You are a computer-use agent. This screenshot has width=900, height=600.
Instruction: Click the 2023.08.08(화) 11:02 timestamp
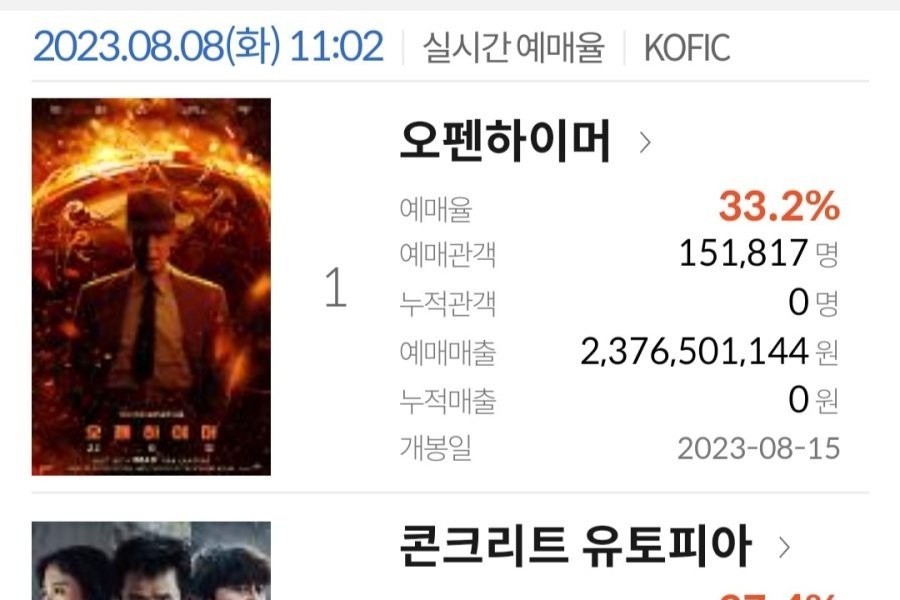pyautogui.click(x=208, y=47)
